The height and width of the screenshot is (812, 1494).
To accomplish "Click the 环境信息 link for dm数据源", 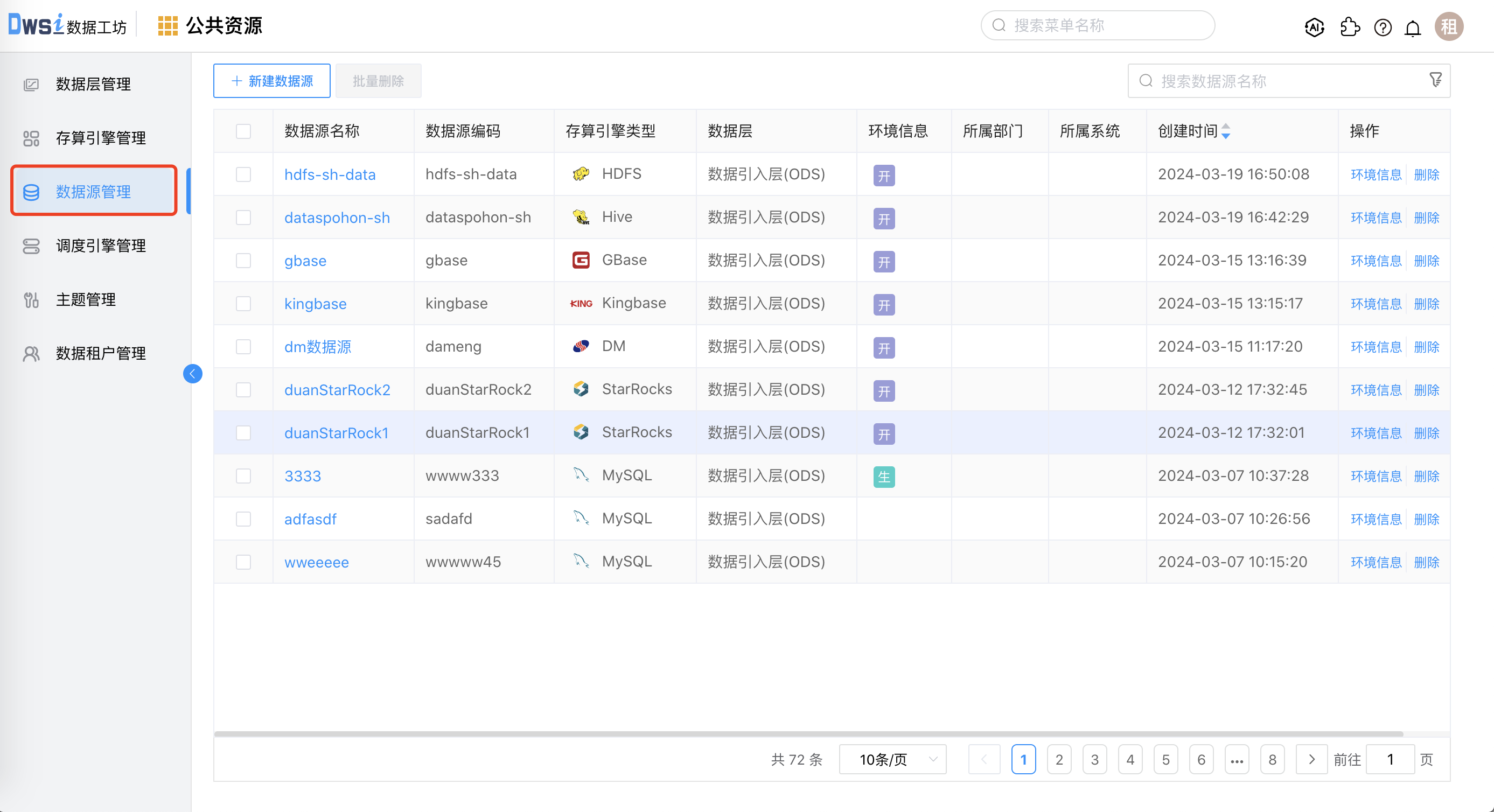I will [x=1375, y=346].
